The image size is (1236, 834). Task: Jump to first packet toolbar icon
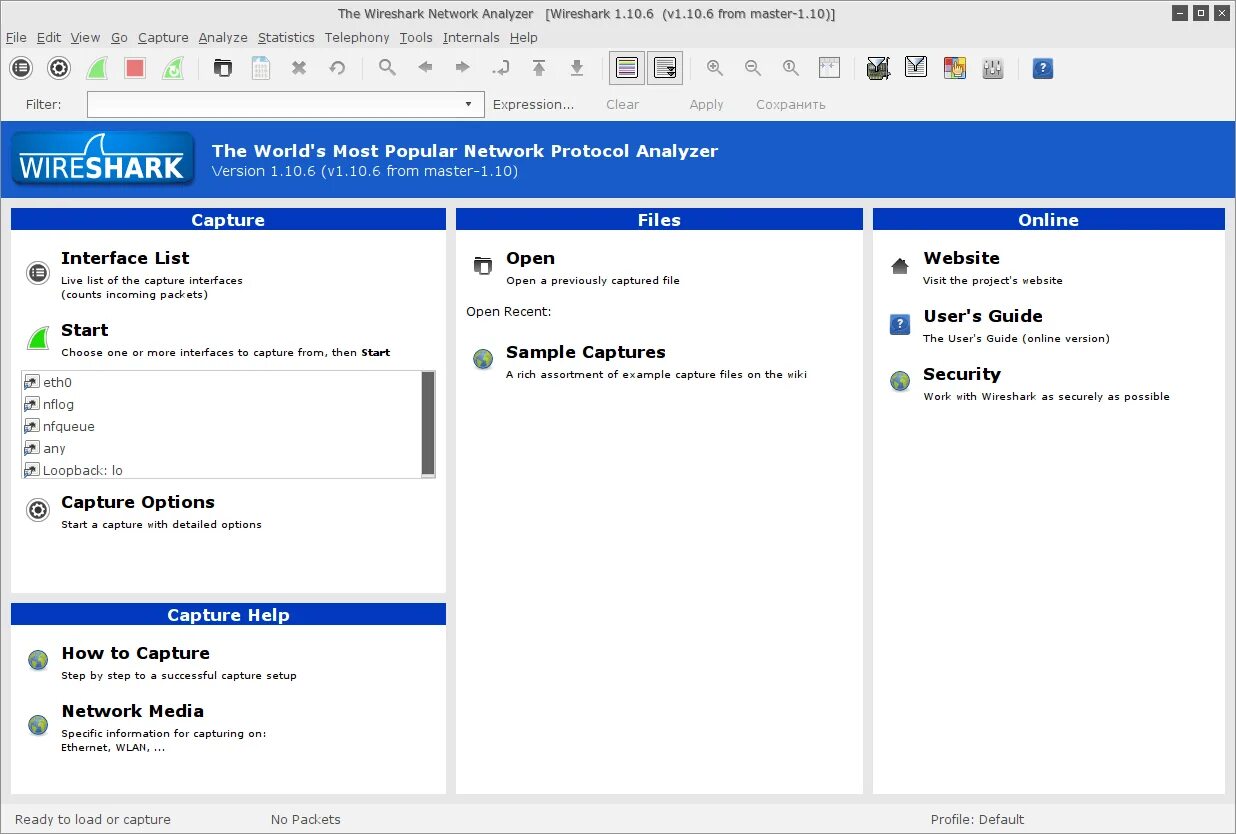point(539,68)
